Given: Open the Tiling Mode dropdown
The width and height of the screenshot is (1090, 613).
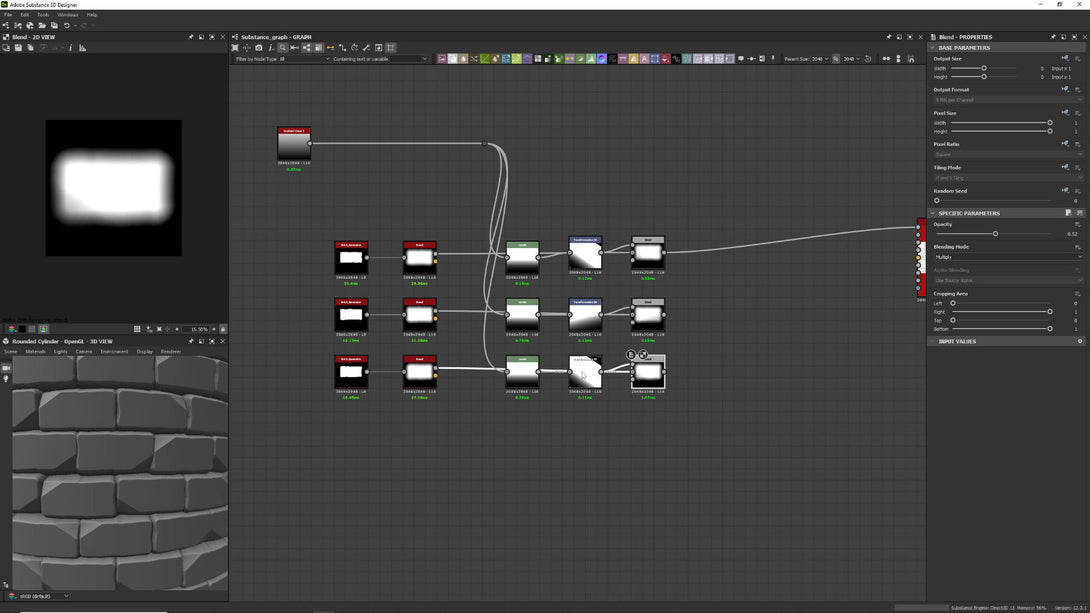Looking at the screenshot, I should pos(1008,178).
